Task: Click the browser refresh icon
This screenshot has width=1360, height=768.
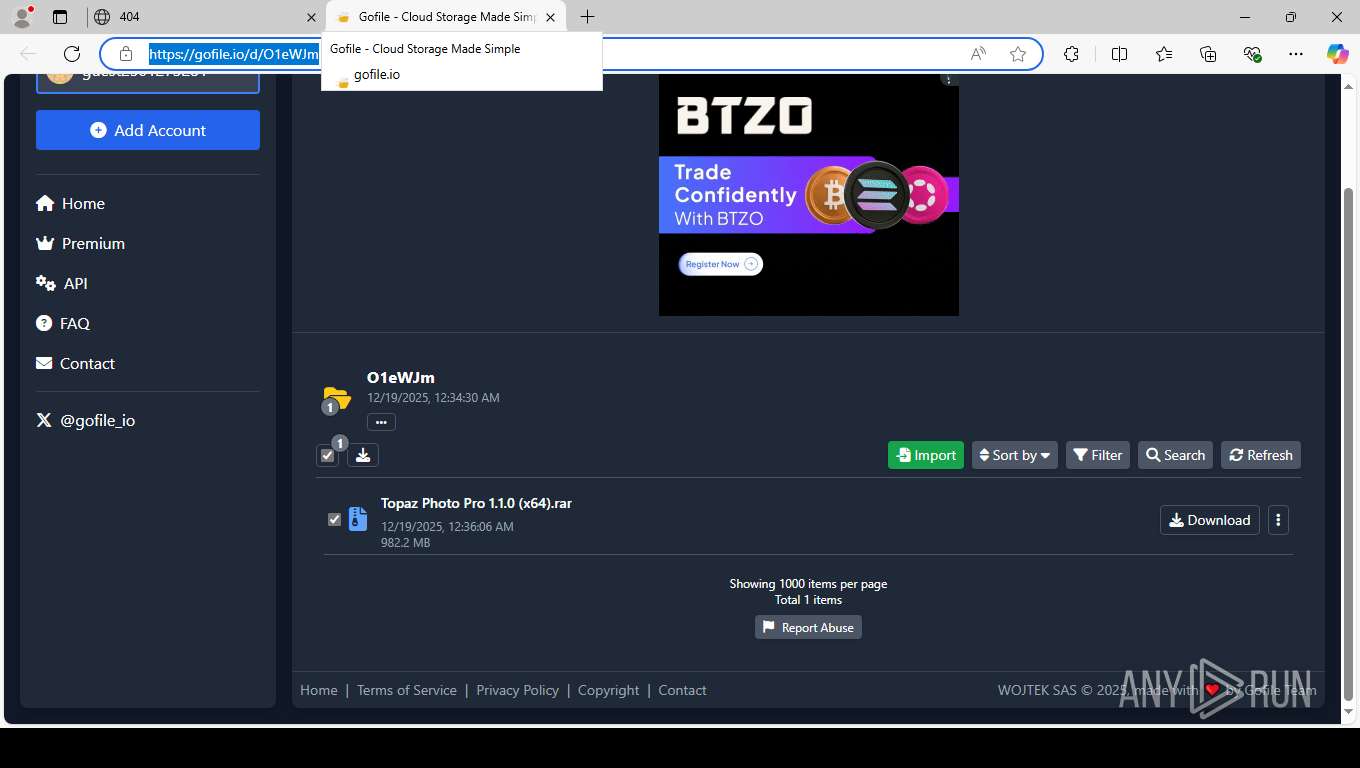Action: point(72,54)
